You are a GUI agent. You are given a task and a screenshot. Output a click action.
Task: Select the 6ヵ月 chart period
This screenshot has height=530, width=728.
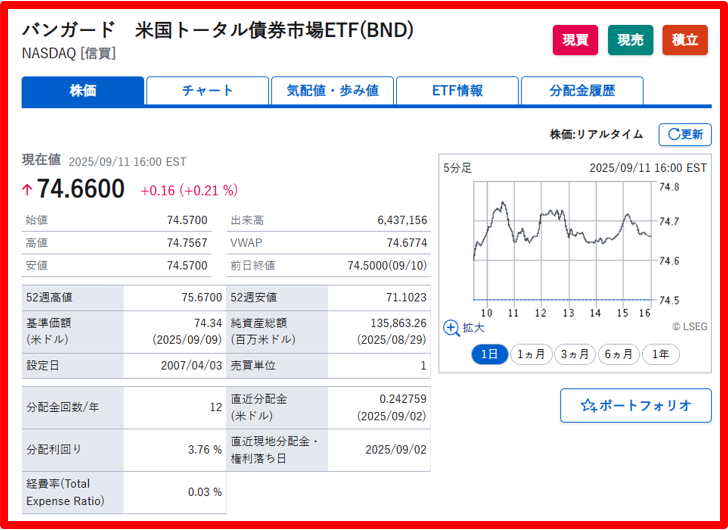point(619,355)
